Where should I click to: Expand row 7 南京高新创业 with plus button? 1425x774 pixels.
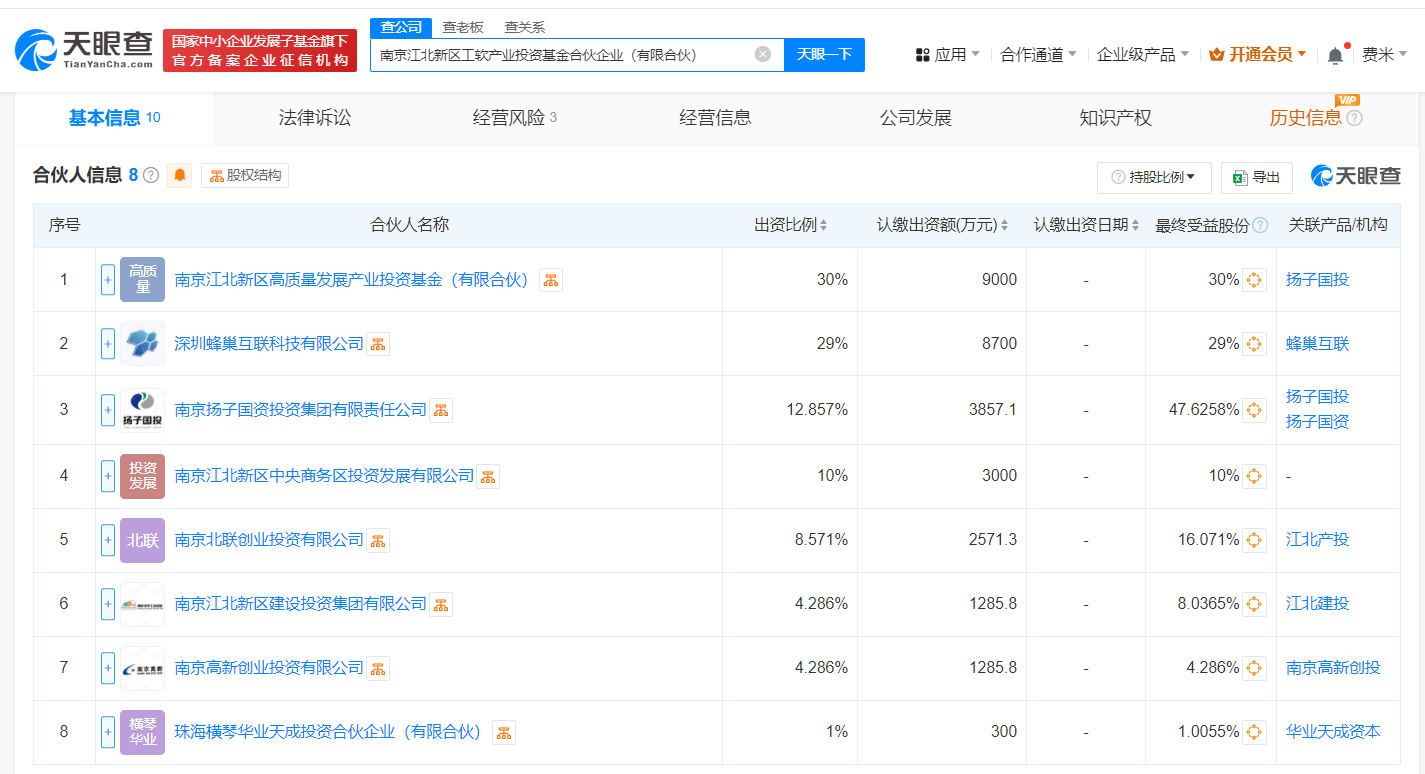108,668
